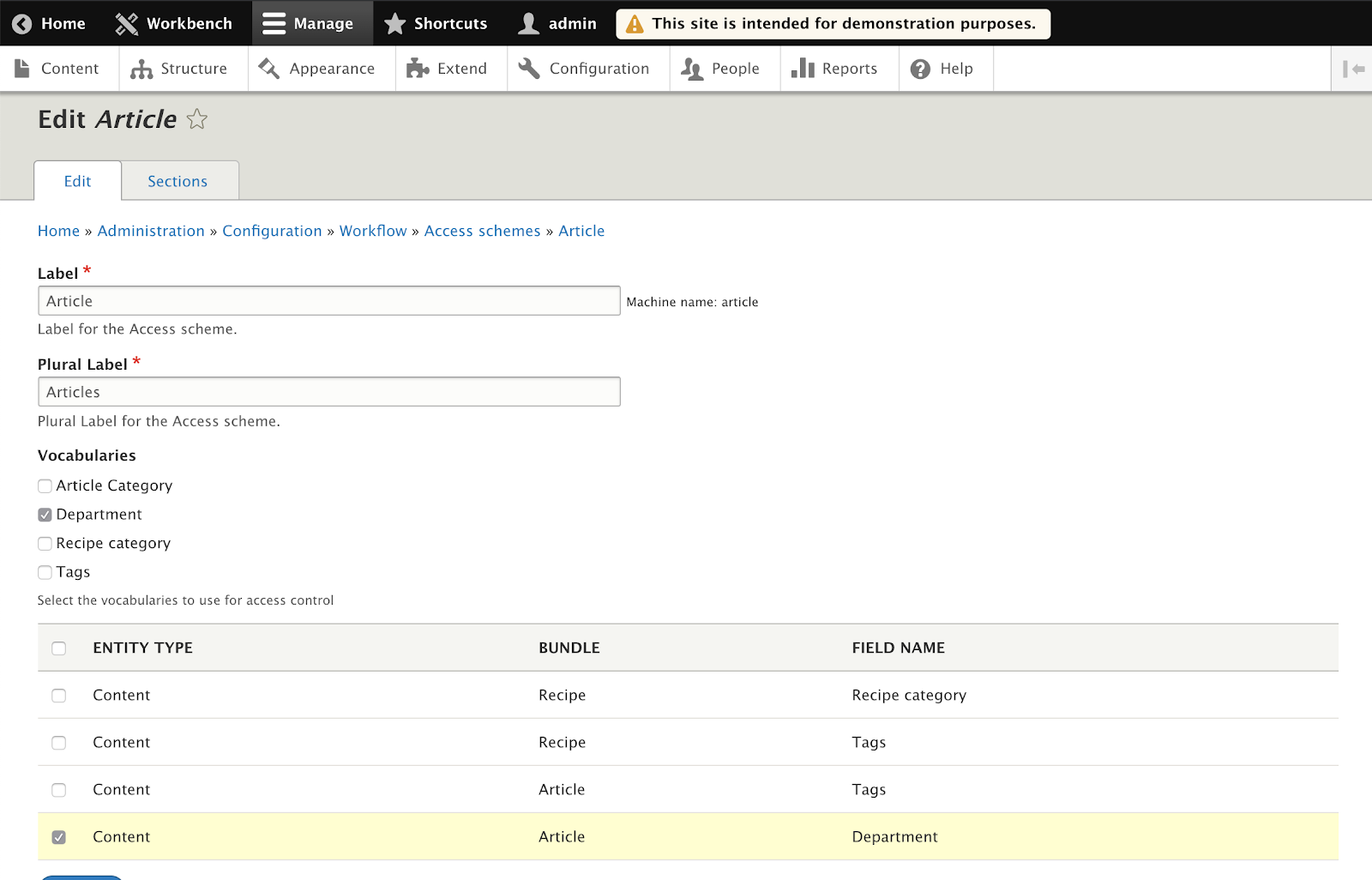Click the Extend puzzle-piece icon
Image resolution: width=1372 pixels, height=880 pixels.
pos(418,69)
